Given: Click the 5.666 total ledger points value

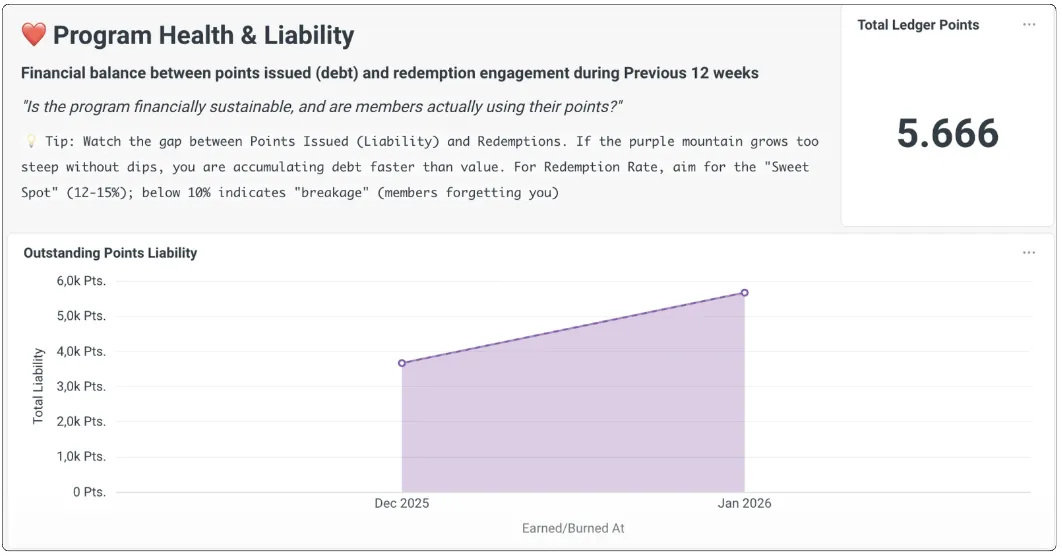Looking at the screenshot, I should [947, 133].
